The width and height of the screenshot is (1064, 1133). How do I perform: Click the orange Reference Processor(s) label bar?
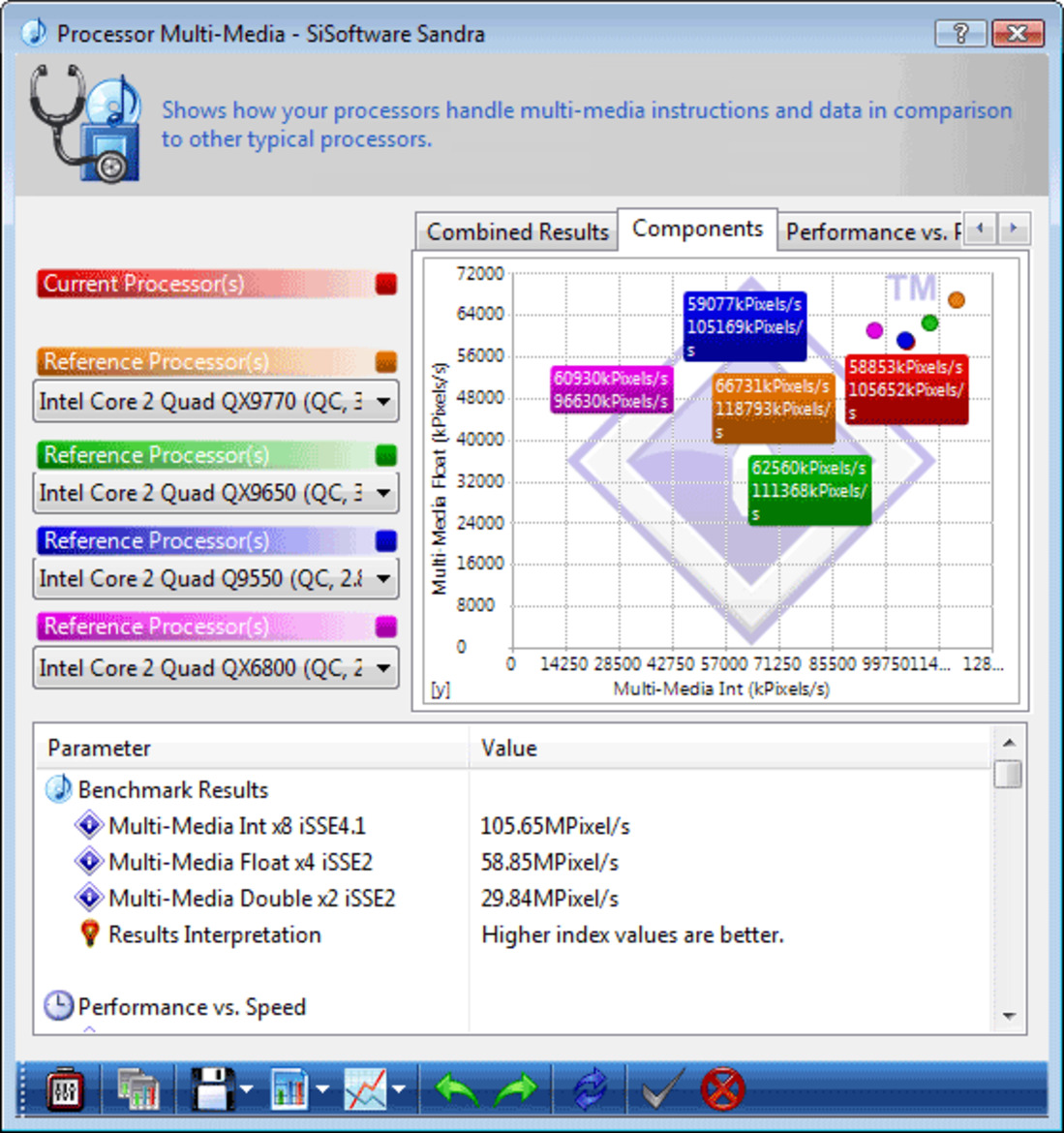click(x=204, y=361)
